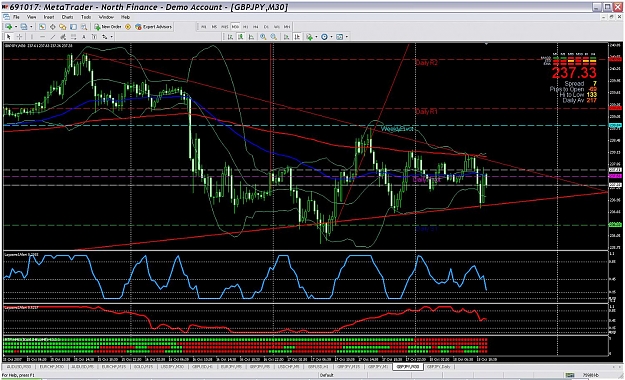Open the Insert menu

[49, 17]
